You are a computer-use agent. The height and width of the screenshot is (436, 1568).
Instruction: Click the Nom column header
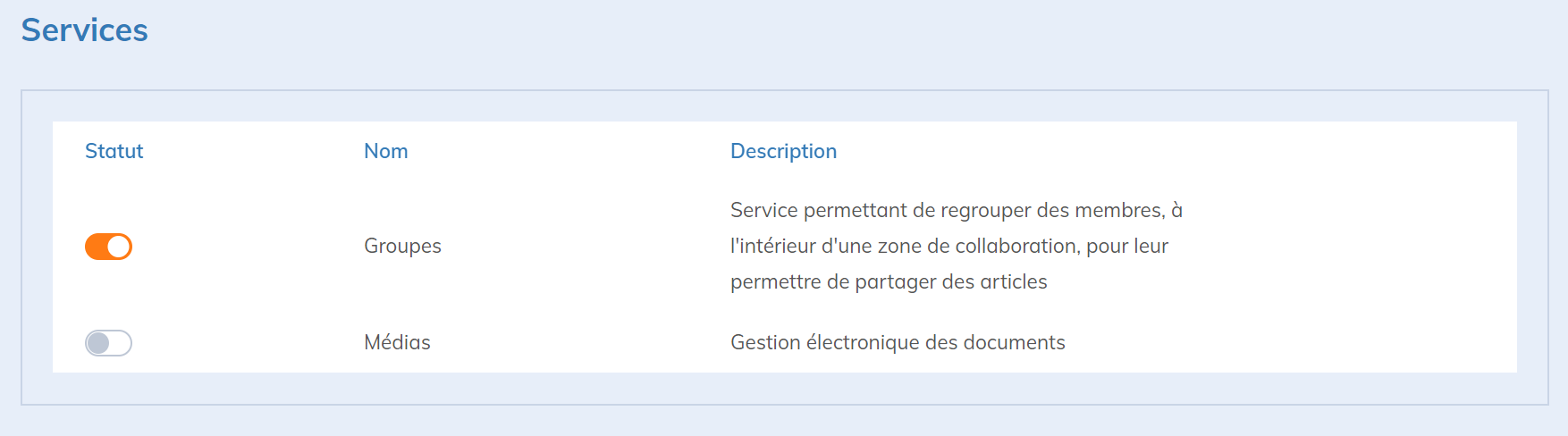385,151
